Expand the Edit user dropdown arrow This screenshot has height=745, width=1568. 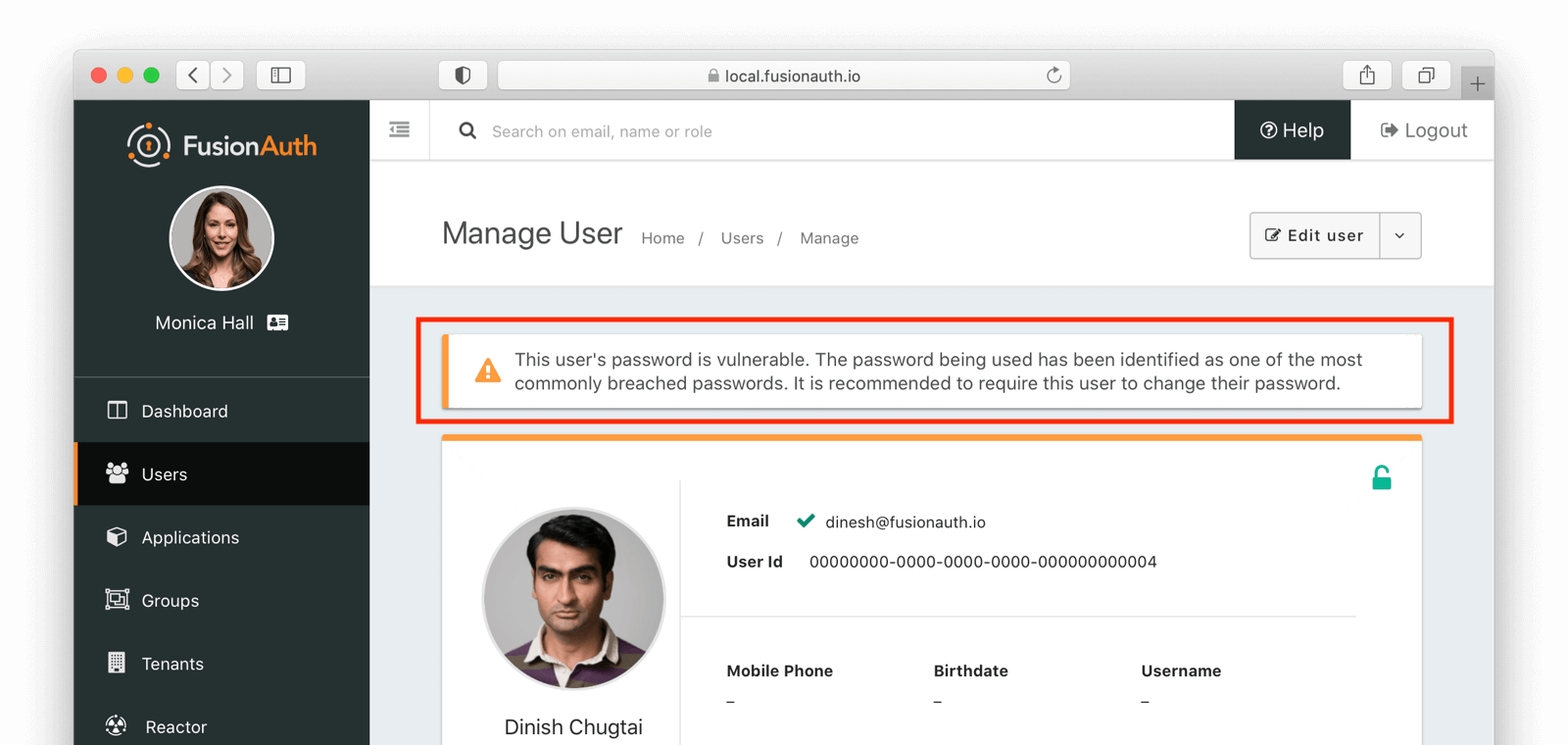pyautogui.click(x=1400, y=235)
